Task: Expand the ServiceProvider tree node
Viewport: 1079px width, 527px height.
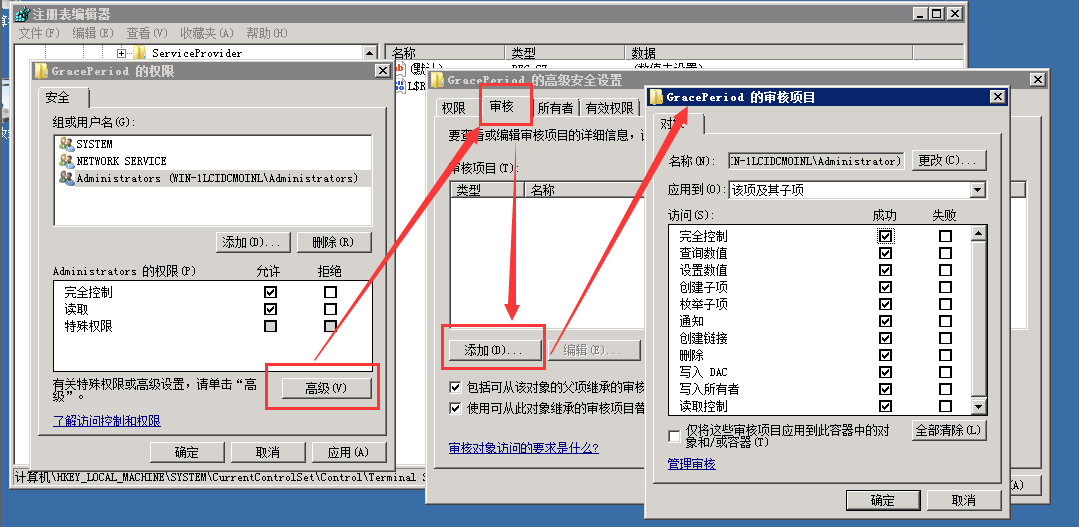Action: (121, 53)
